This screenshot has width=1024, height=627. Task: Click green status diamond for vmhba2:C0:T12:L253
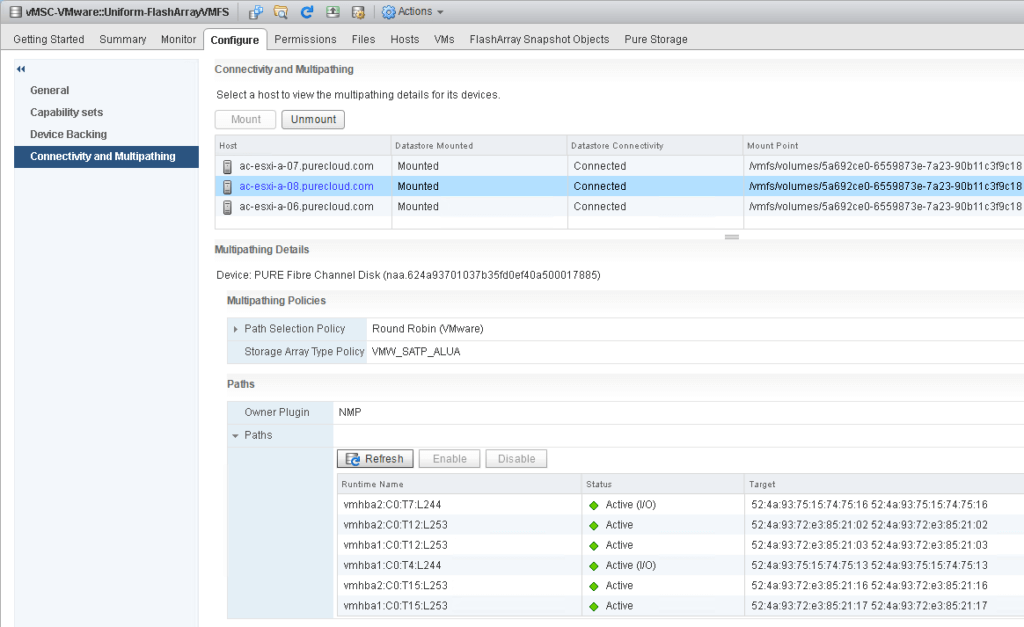594,525
